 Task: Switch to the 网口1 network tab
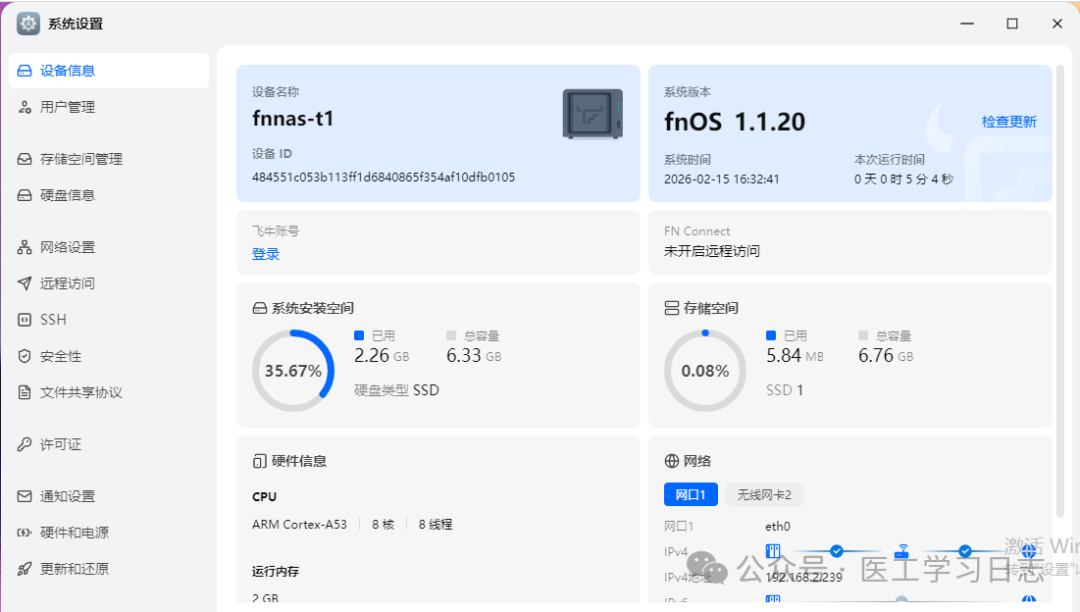690,494
